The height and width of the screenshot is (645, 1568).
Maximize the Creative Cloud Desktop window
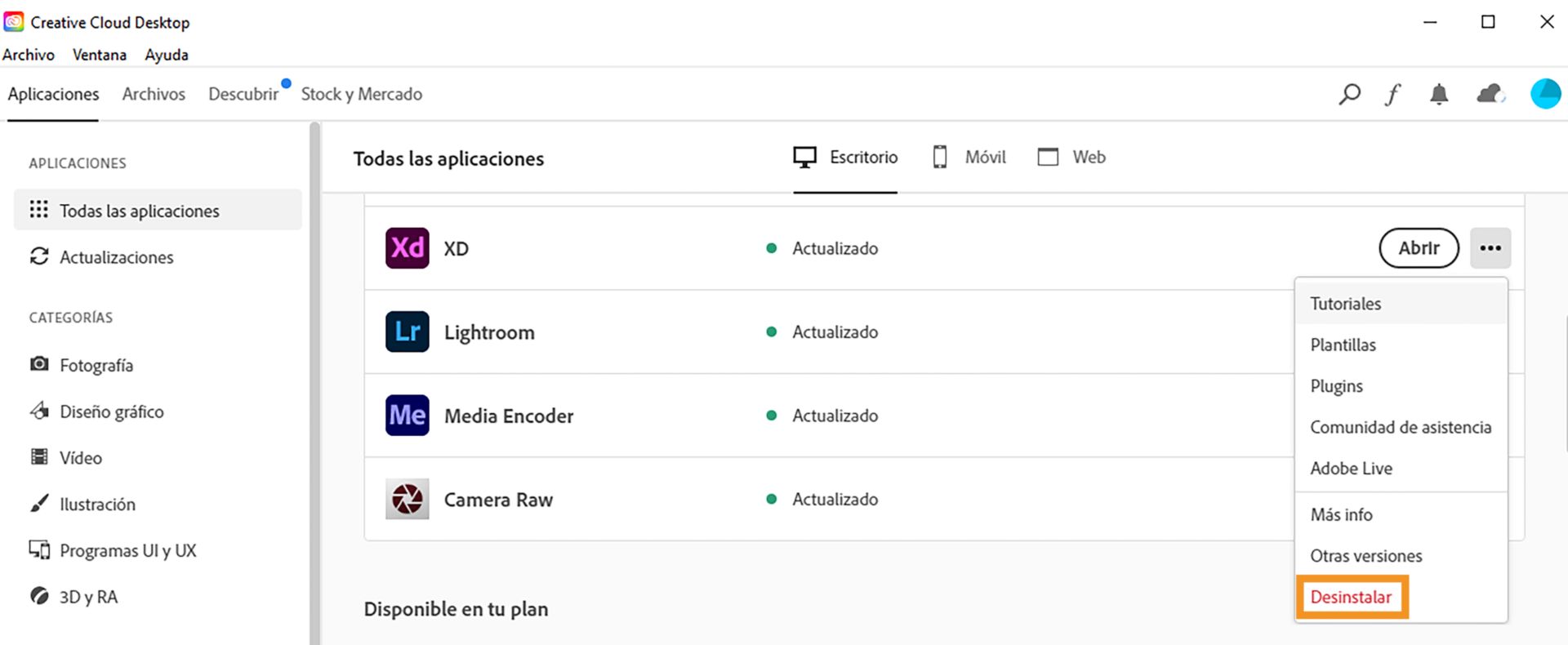(x=1488, y=22)
